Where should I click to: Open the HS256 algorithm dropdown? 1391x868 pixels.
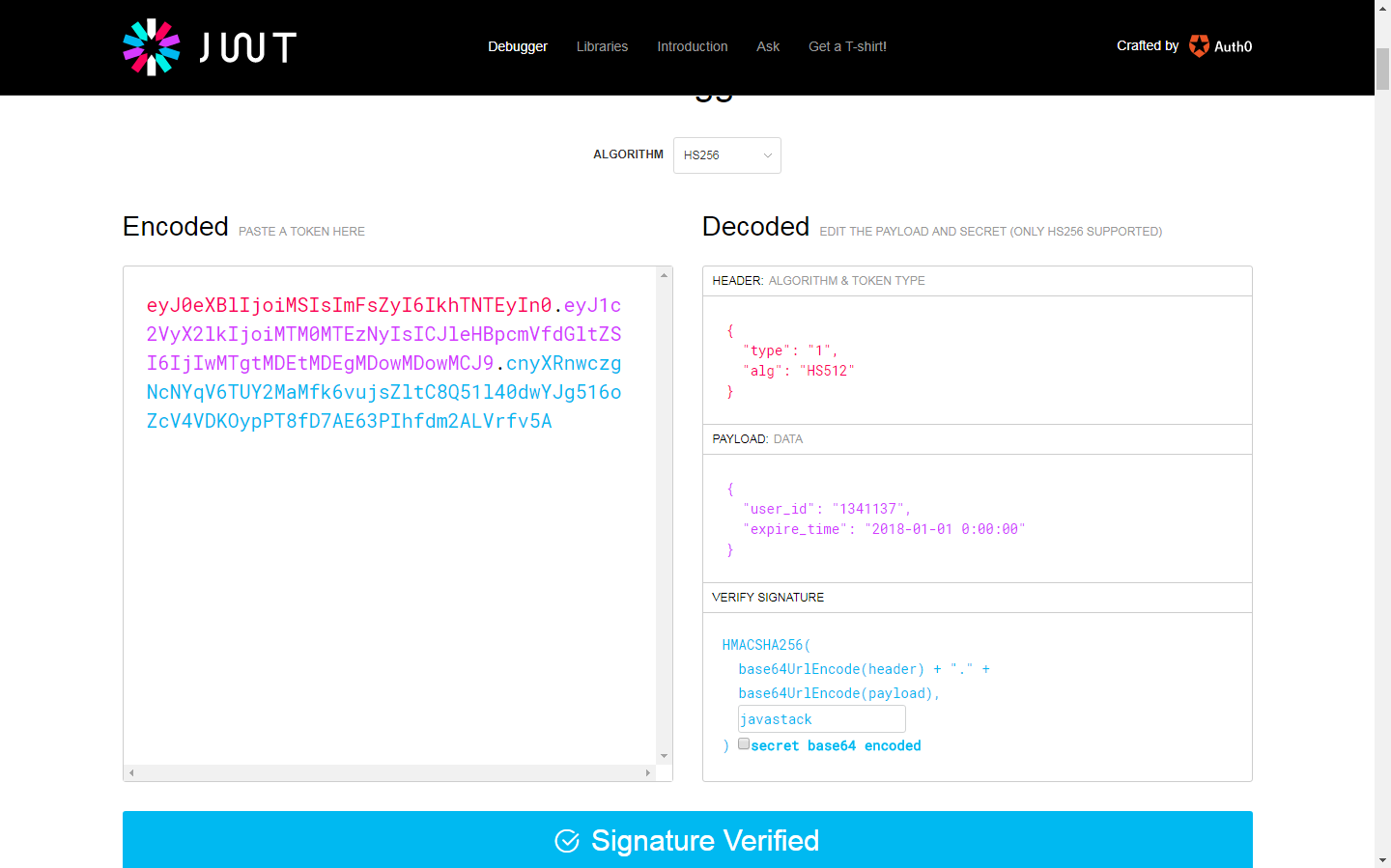tap(726, 155)
